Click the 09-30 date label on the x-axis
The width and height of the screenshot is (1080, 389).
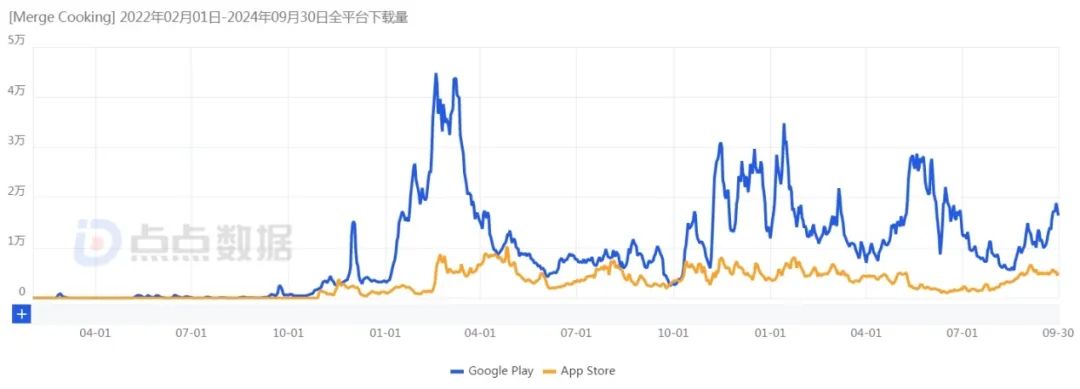[1056, 333]
